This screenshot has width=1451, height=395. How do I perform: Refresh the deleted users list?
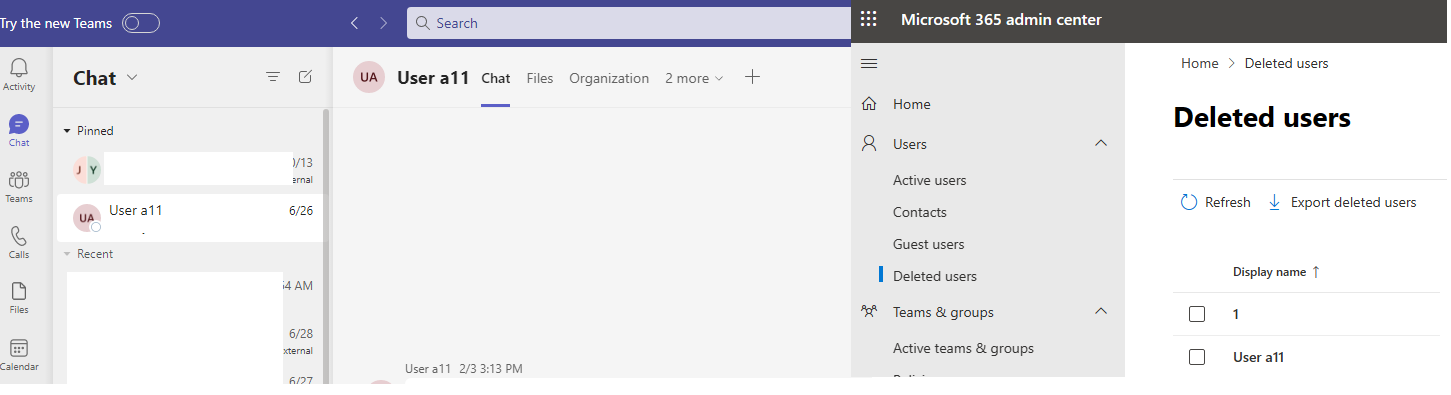point(1216,202)
